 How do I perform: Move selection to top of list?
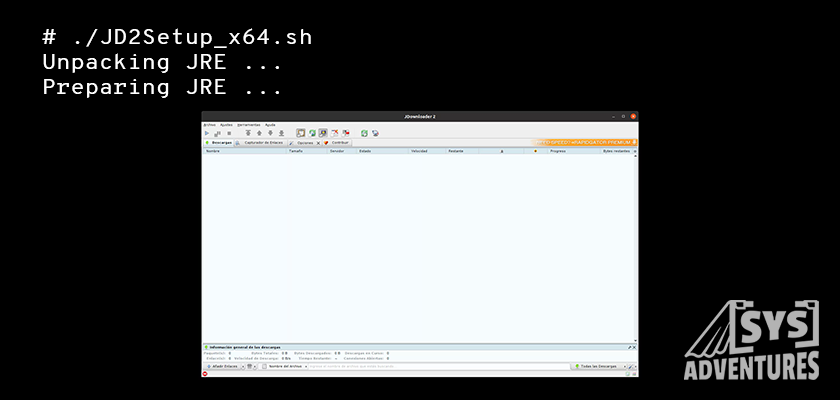click(x=248, y=133)
